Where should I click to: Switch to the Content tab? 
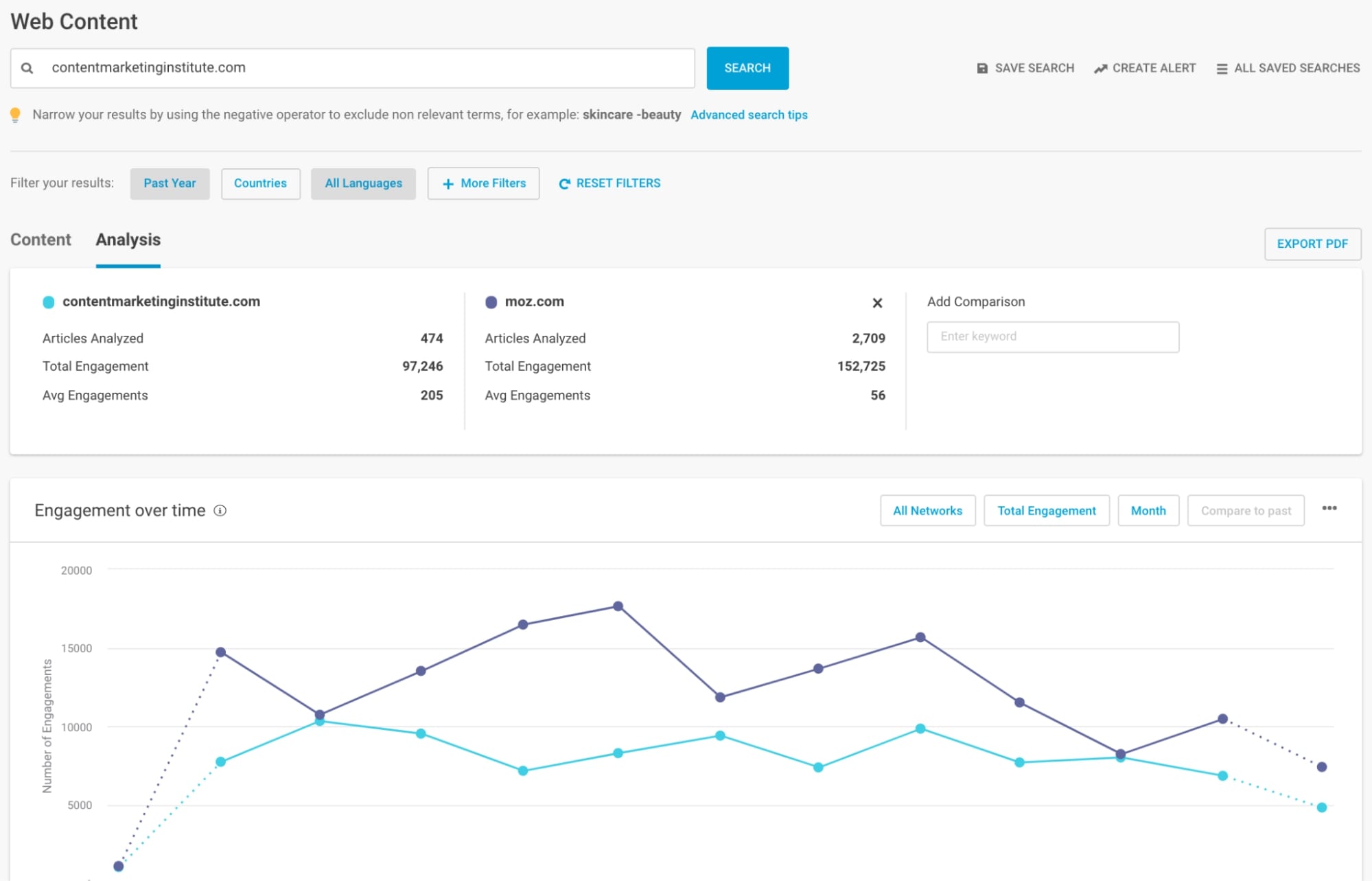pyautogui.click(x=40, y=240)
